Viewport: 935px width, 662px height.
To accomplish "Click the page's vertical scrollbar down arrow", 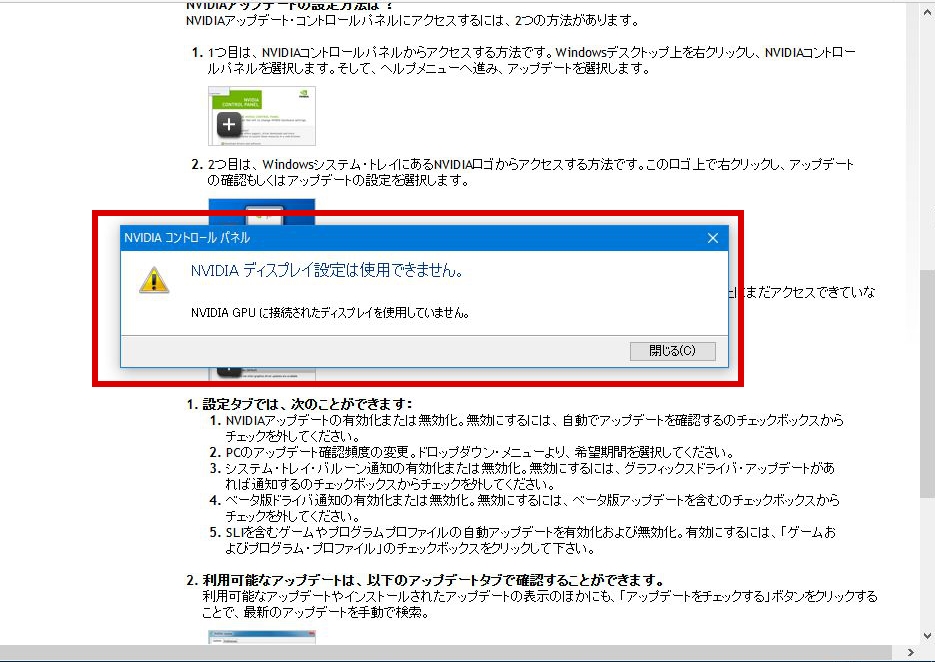I will point(927,636).
